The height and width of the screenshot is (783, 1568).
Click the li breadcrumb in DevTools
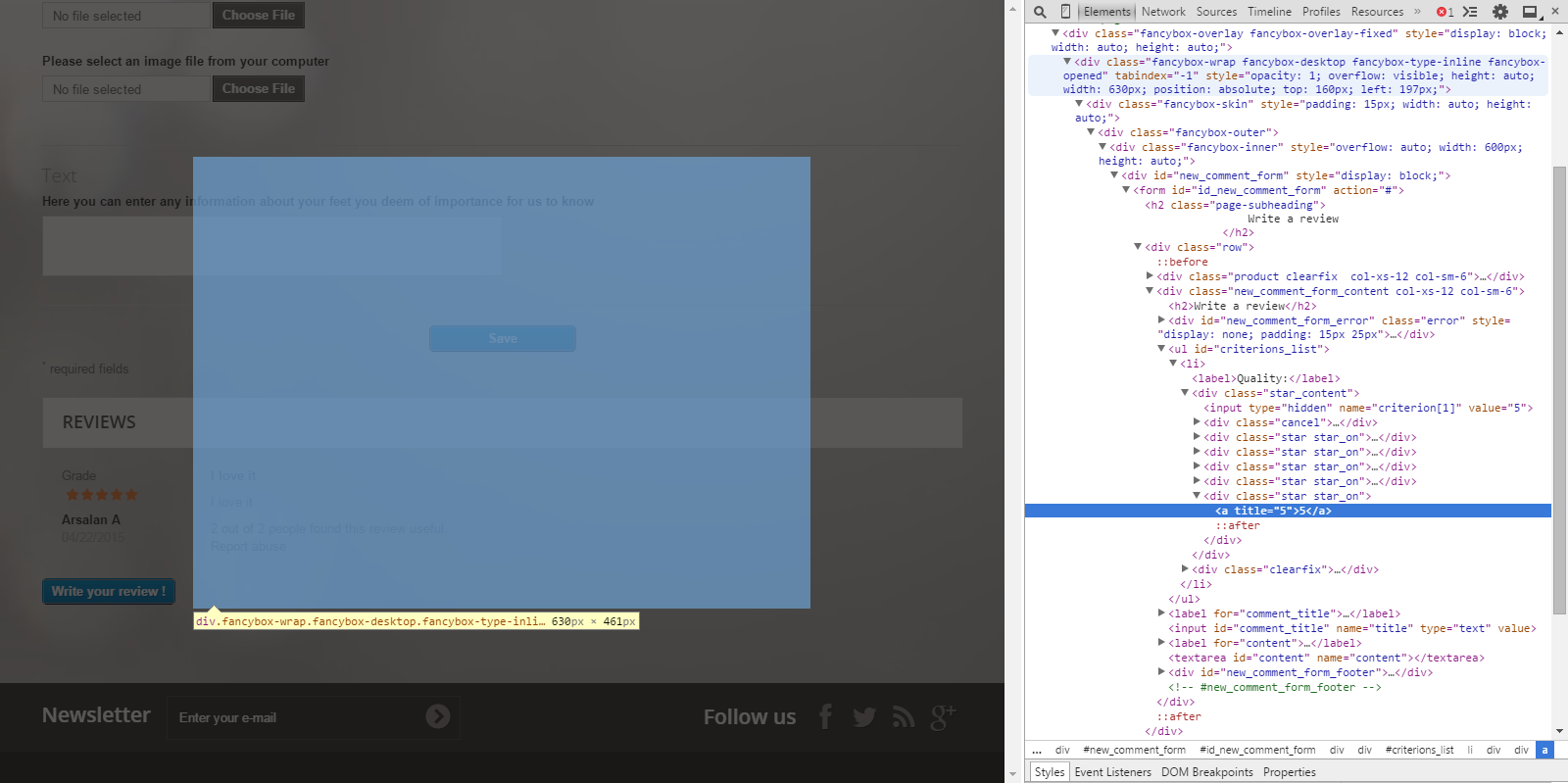[x=1470, y=751]
